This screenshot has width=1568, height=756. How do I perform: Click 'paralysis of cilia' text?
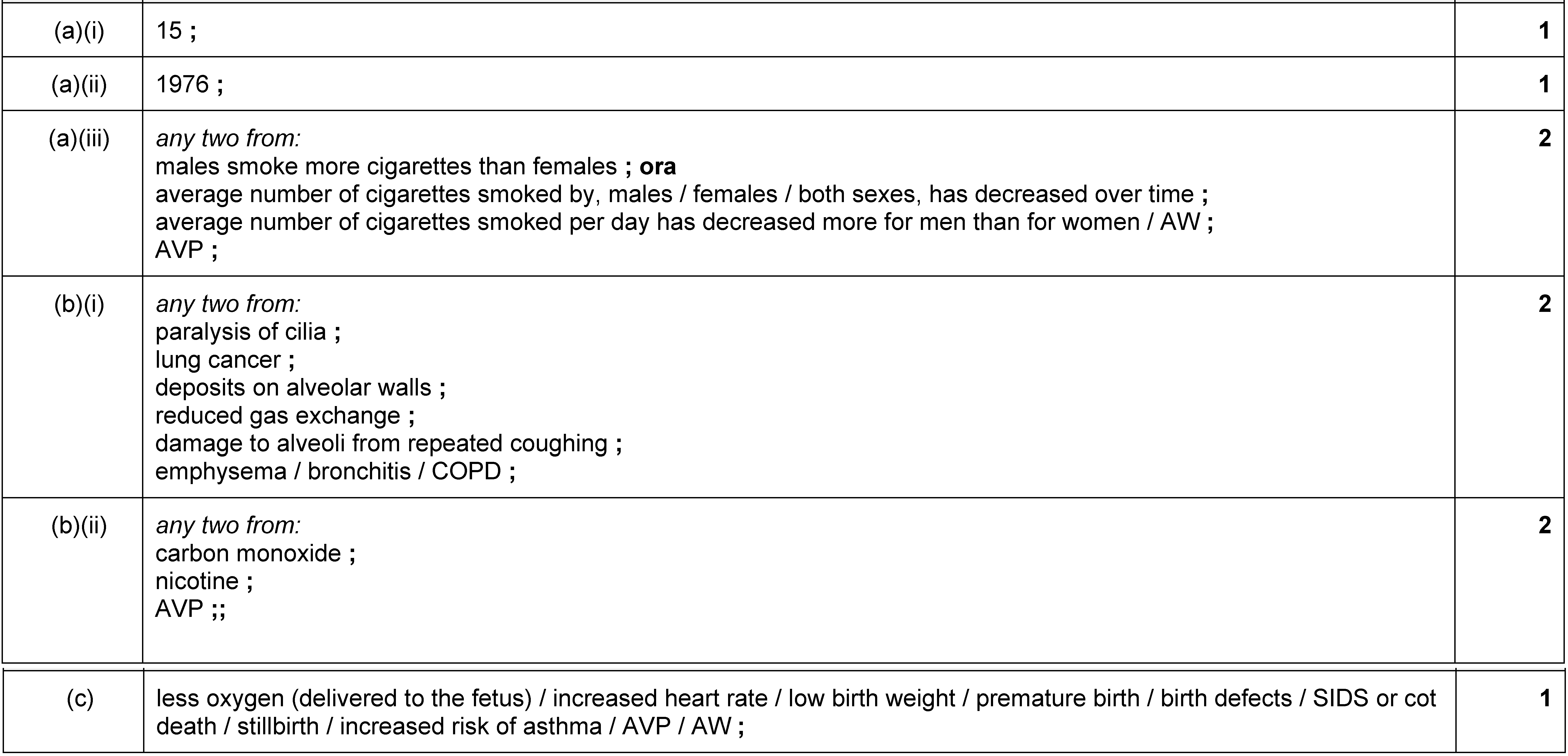tap(240, 332)
